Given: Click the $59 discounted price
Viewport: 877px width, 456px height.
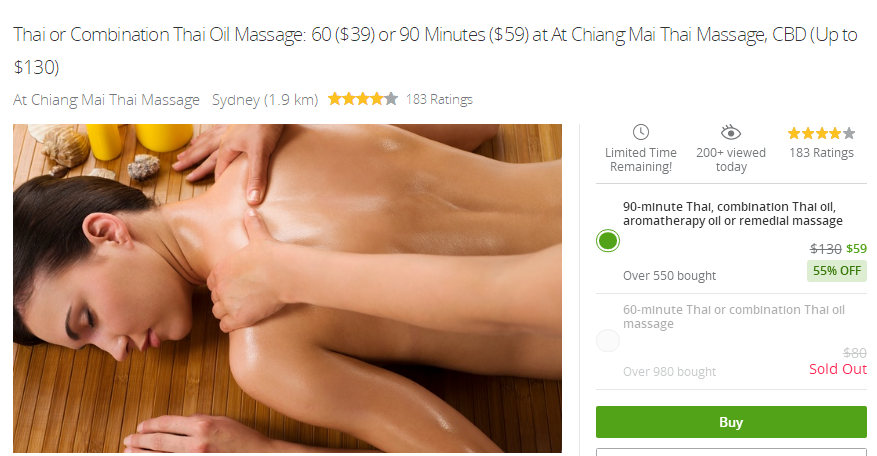Looking at the screenshot, I should [x=856, y=248].
